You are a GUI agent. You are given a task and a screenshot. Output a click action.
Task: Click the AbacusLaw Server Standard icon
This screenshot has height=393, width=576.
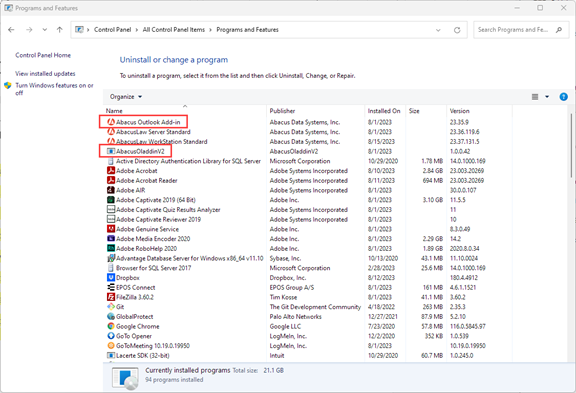click(111, 131)
